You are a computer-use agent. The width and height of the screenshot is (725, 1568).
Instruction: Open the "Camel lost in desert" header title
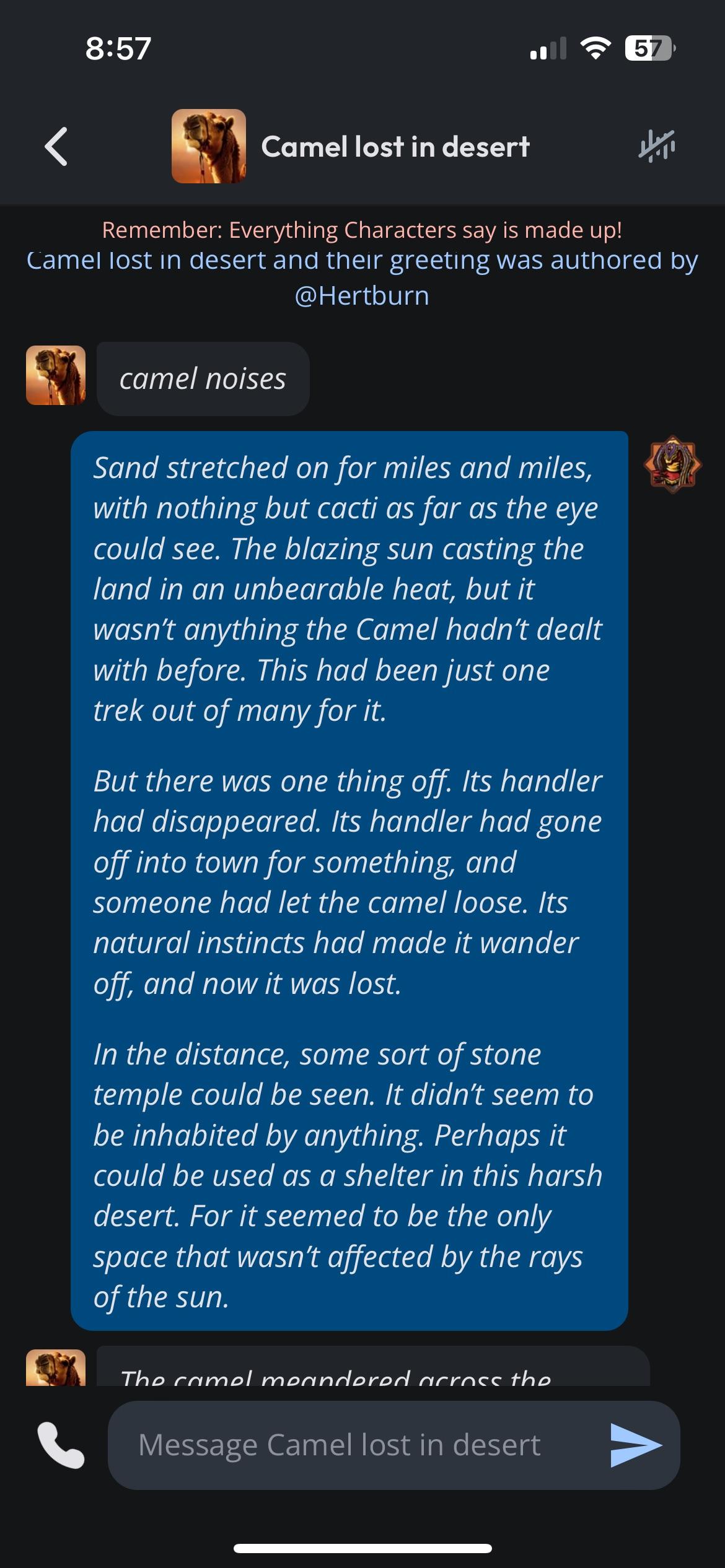coord(395,147)
